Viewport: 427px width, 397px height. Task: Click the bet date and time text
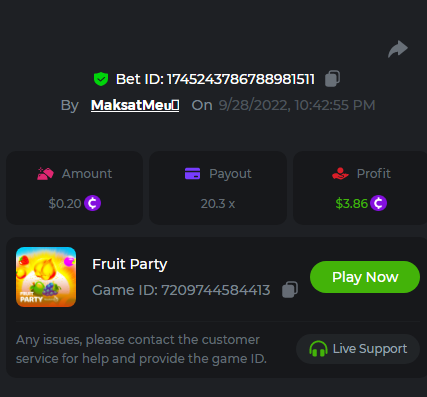click(x=297, y=105)
